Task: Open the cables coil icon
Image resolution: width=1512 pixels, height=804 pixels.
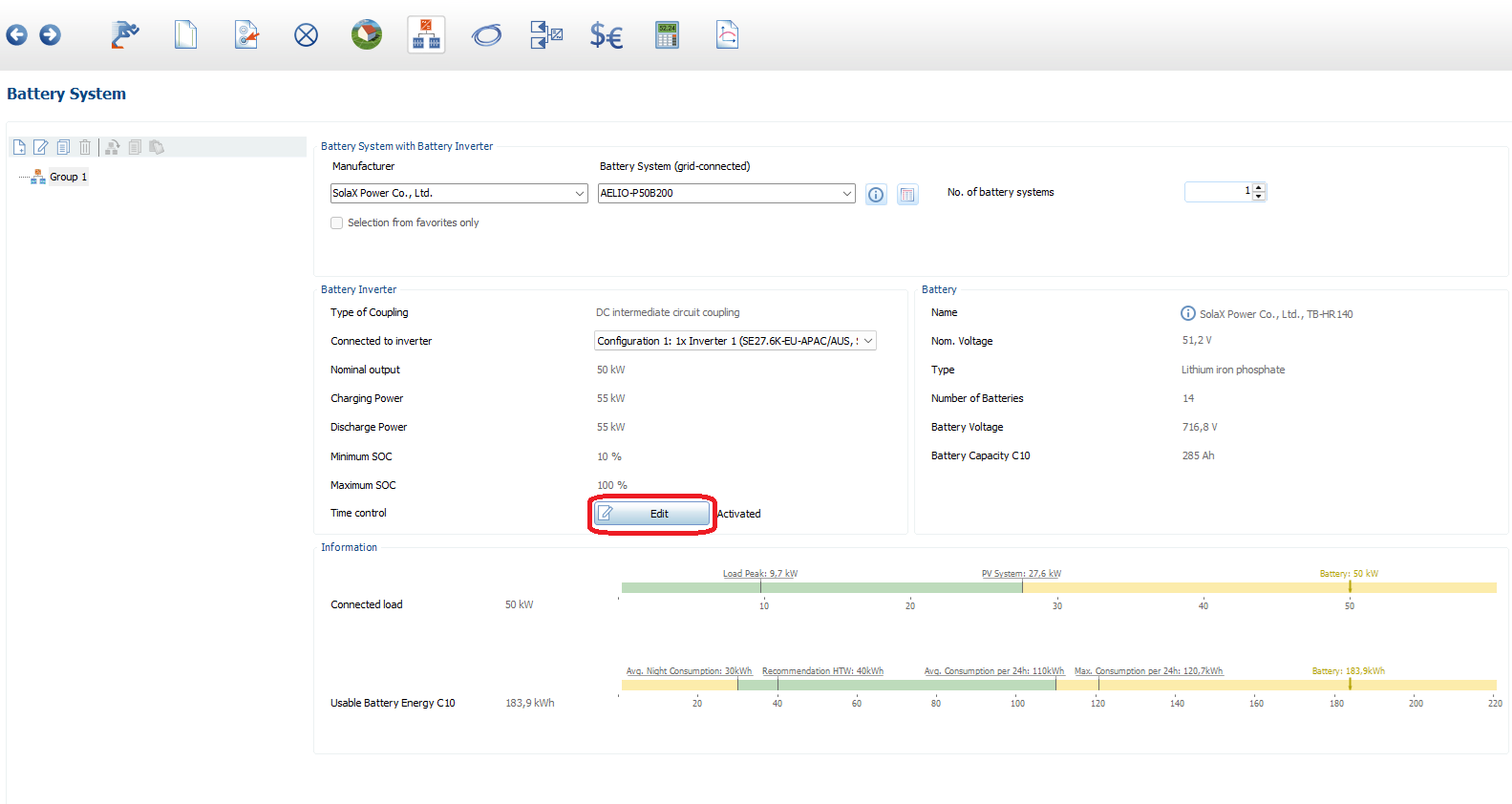Action: 486,35
